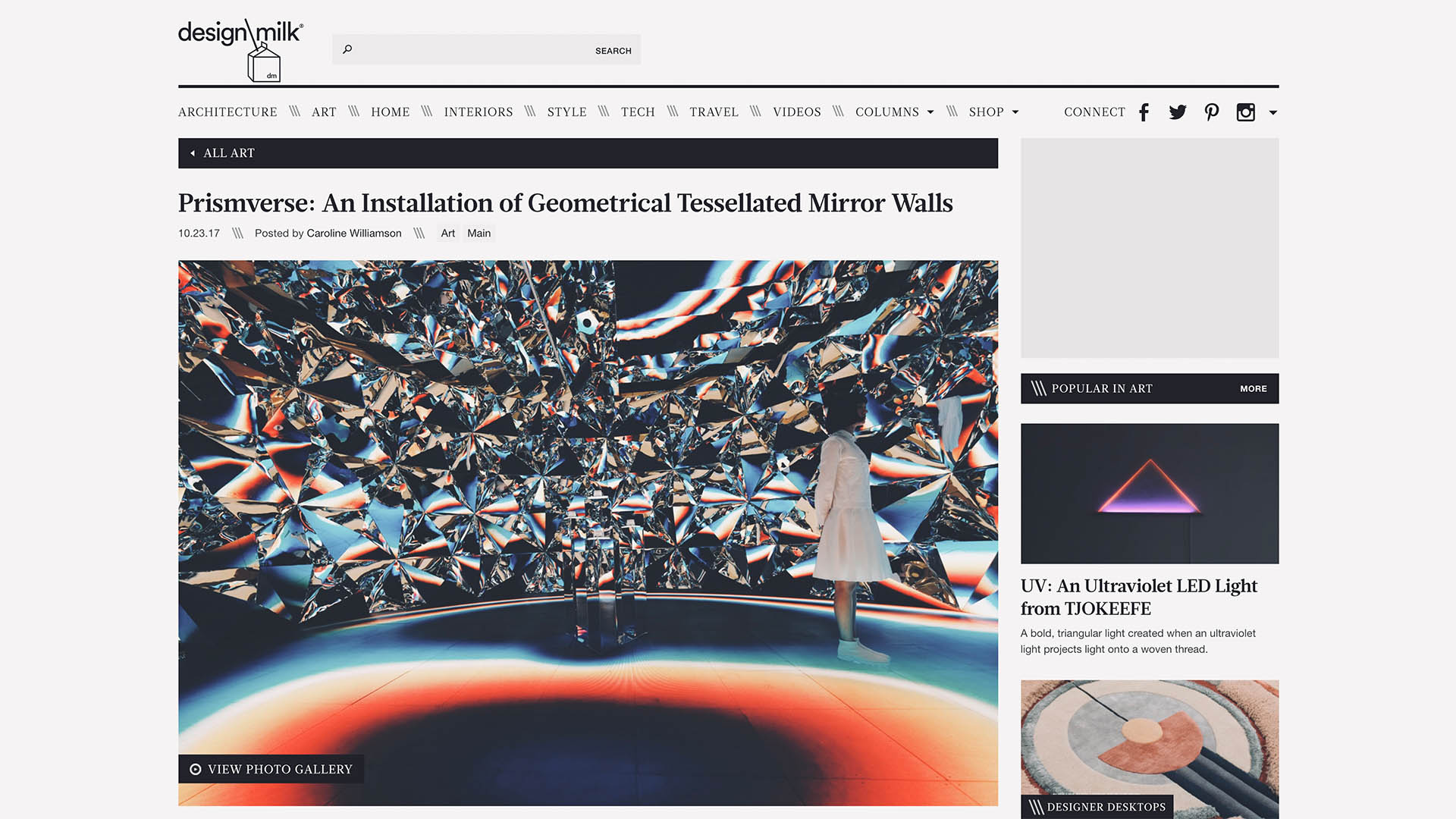This screenshot has height=819, width=1456.
Task: Click the Connect label
Action: pyautogui.click(x=1094, y=112)
